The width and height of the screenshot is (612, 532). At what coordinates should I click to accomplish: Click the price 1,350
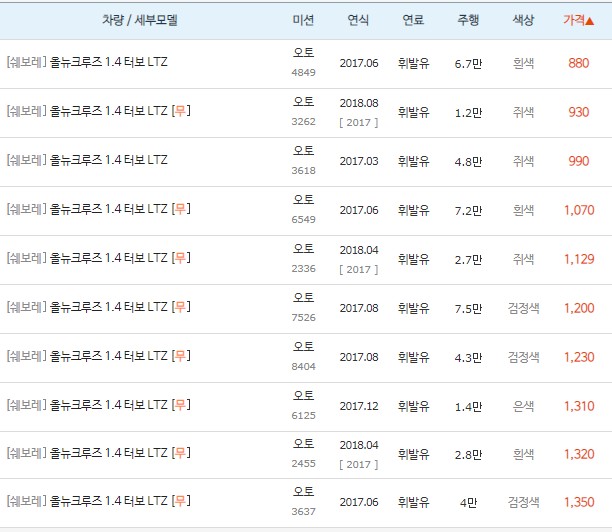(x=579, y=502)
